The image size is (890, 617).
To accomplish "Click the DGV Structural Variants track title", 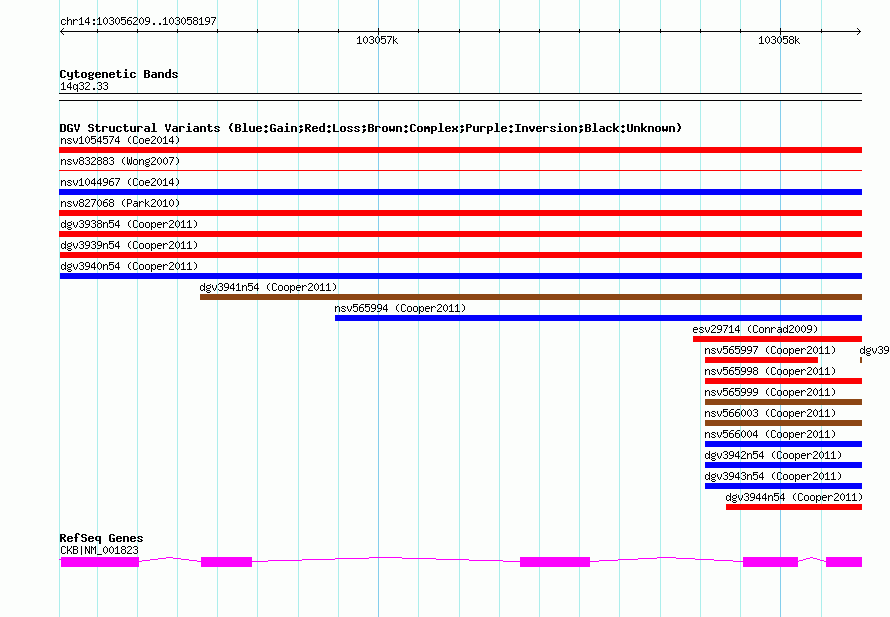I will coord(371,128).
